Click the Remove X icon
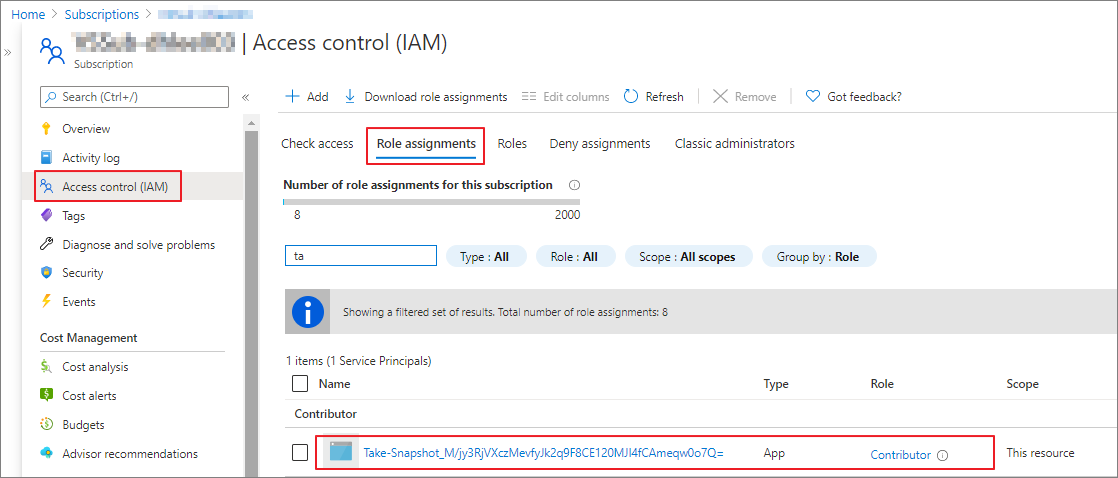 721,96
